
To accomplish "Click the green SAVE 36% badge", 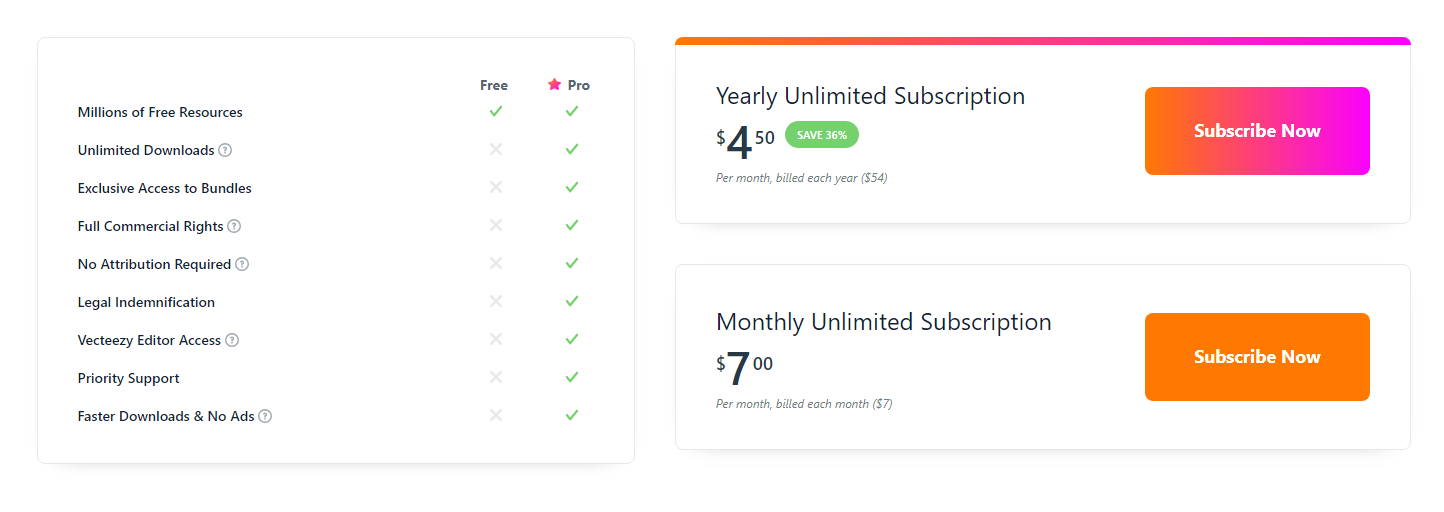I will (822, 135).
